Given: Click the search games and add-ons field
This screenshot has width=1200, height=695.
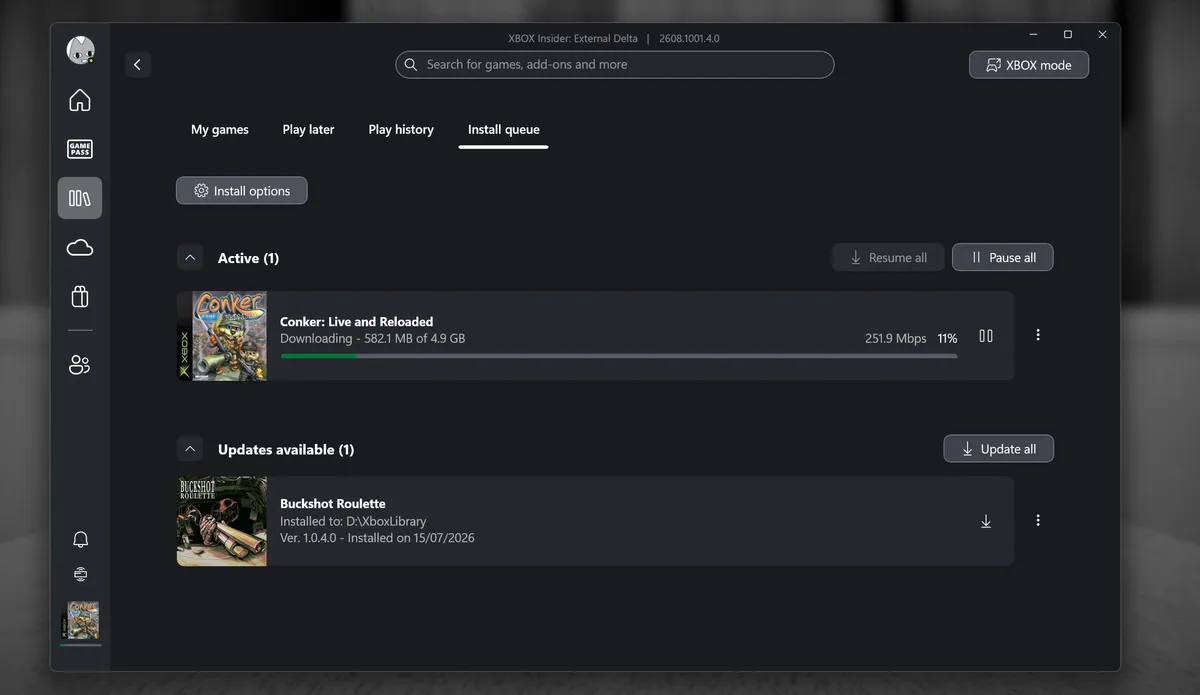Looking at the screenshot, I should tap(615, 65).
